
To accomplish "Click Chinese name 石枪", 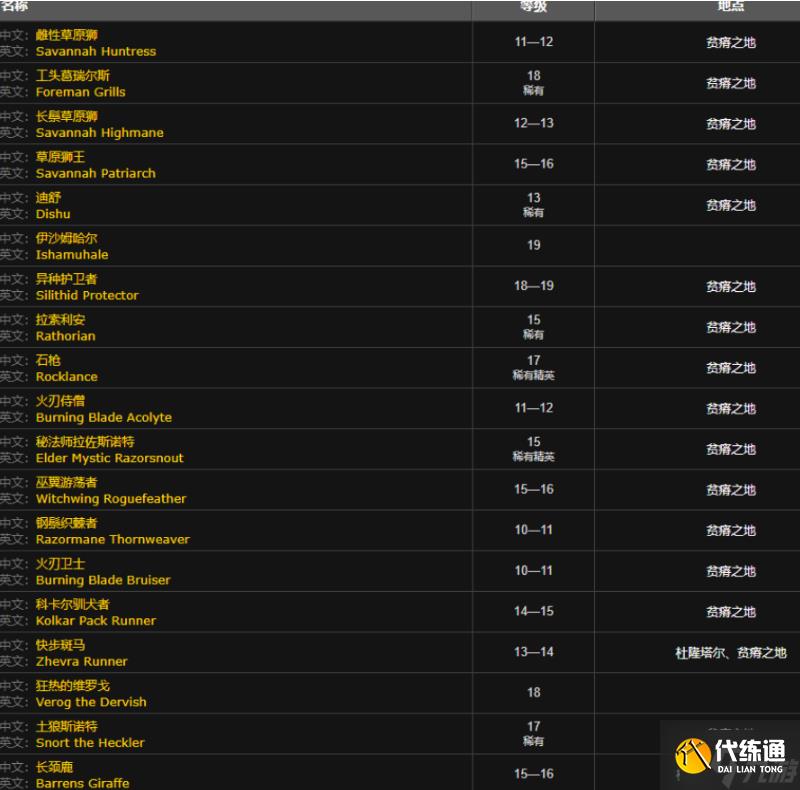I will 48,360.
